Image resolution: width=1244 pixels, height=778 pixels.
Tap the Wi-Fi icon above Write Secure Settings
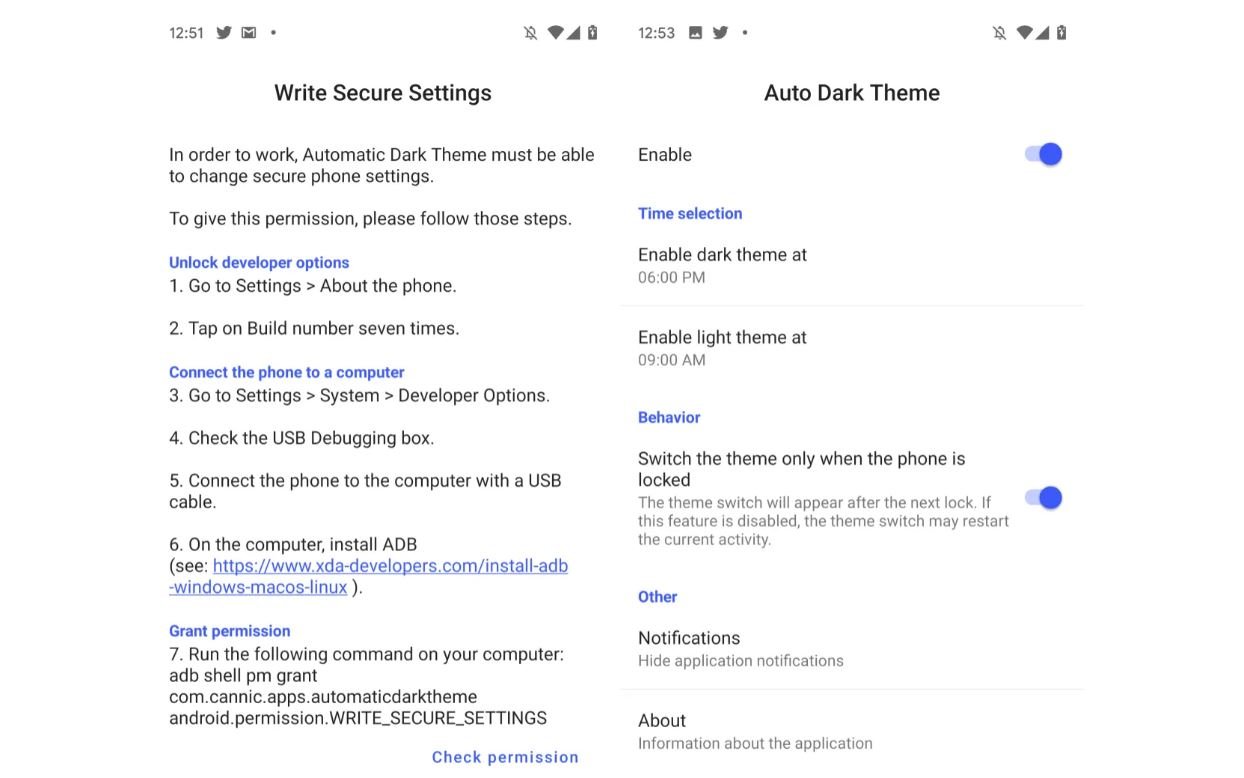pyautogui.click(x=556, y=33)
